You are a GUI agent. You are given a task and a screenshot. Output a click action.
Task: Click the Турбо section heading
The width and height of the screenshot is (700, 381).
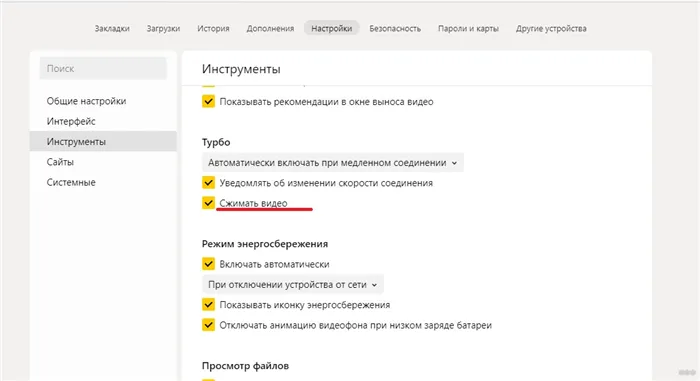click(216, 142)
